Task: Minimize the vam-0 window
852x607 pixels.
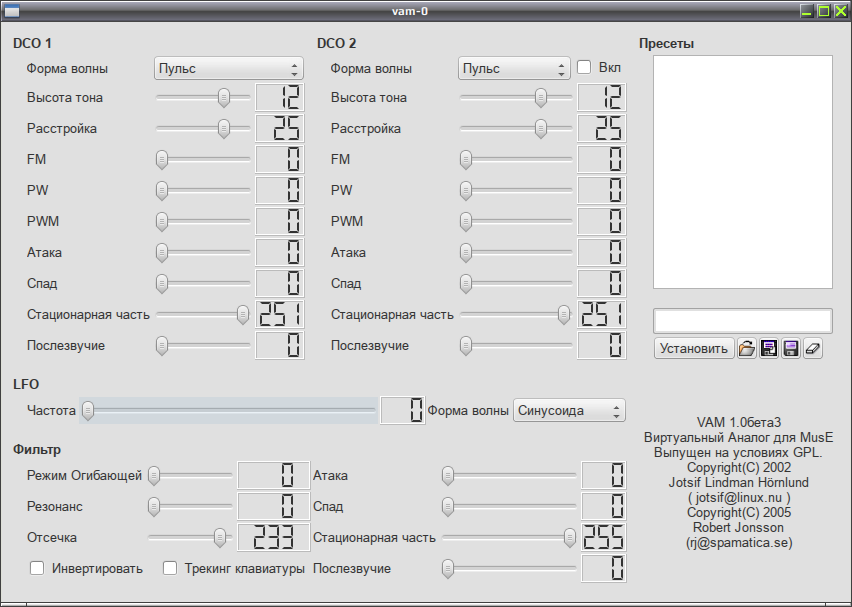Action: click(x=807, y=11)
